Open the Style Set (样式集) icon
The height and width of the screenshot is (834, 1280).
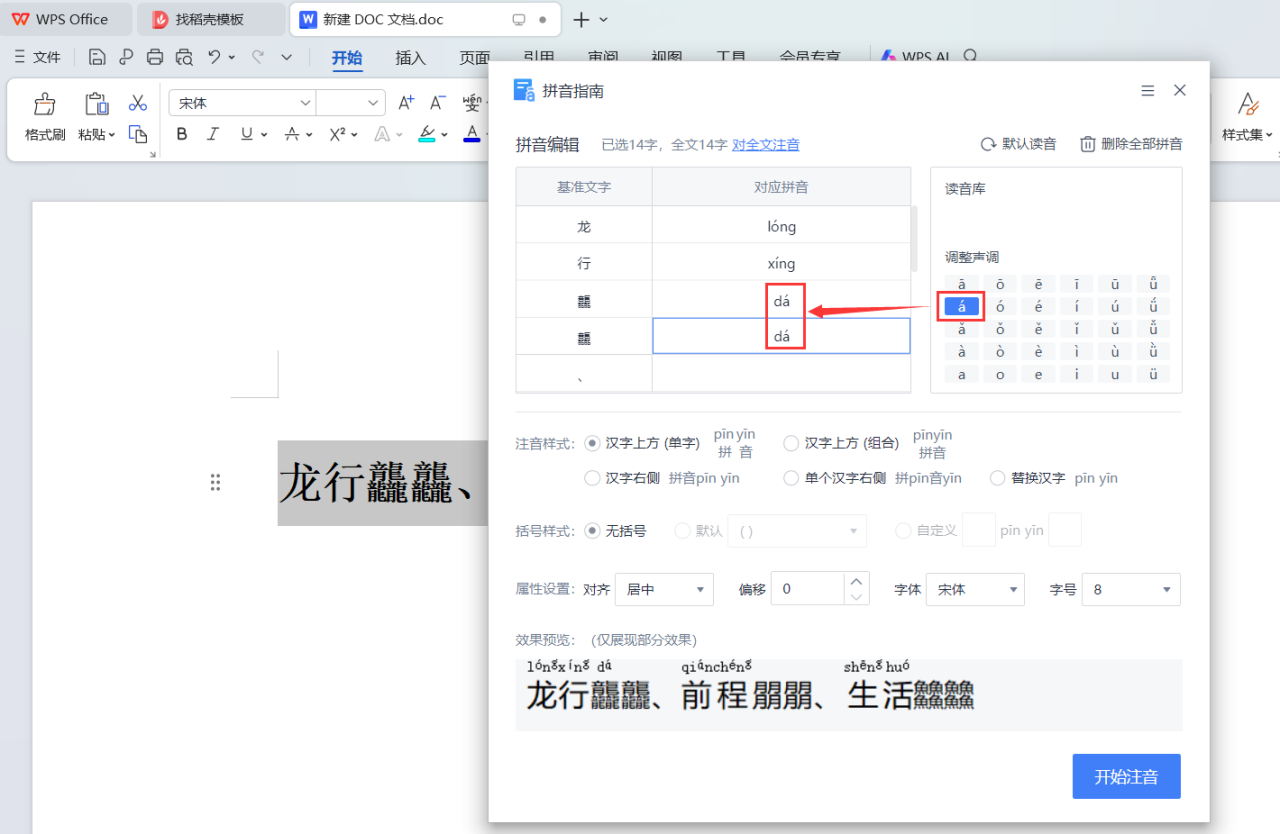(x=1247, y=103)
